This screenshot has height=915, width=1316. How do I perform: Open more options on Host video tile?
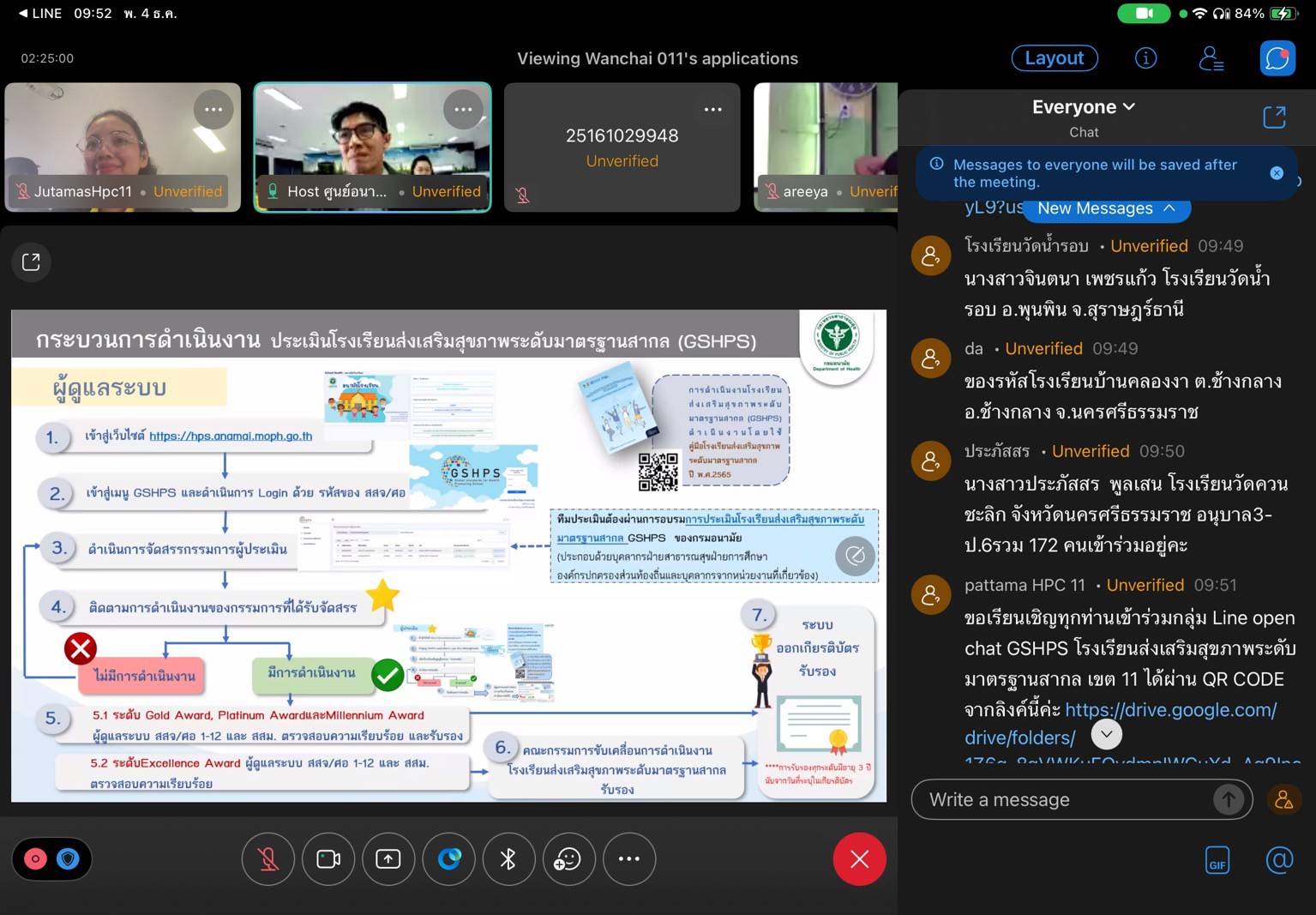pyautogui.click(x=464, y=110)
